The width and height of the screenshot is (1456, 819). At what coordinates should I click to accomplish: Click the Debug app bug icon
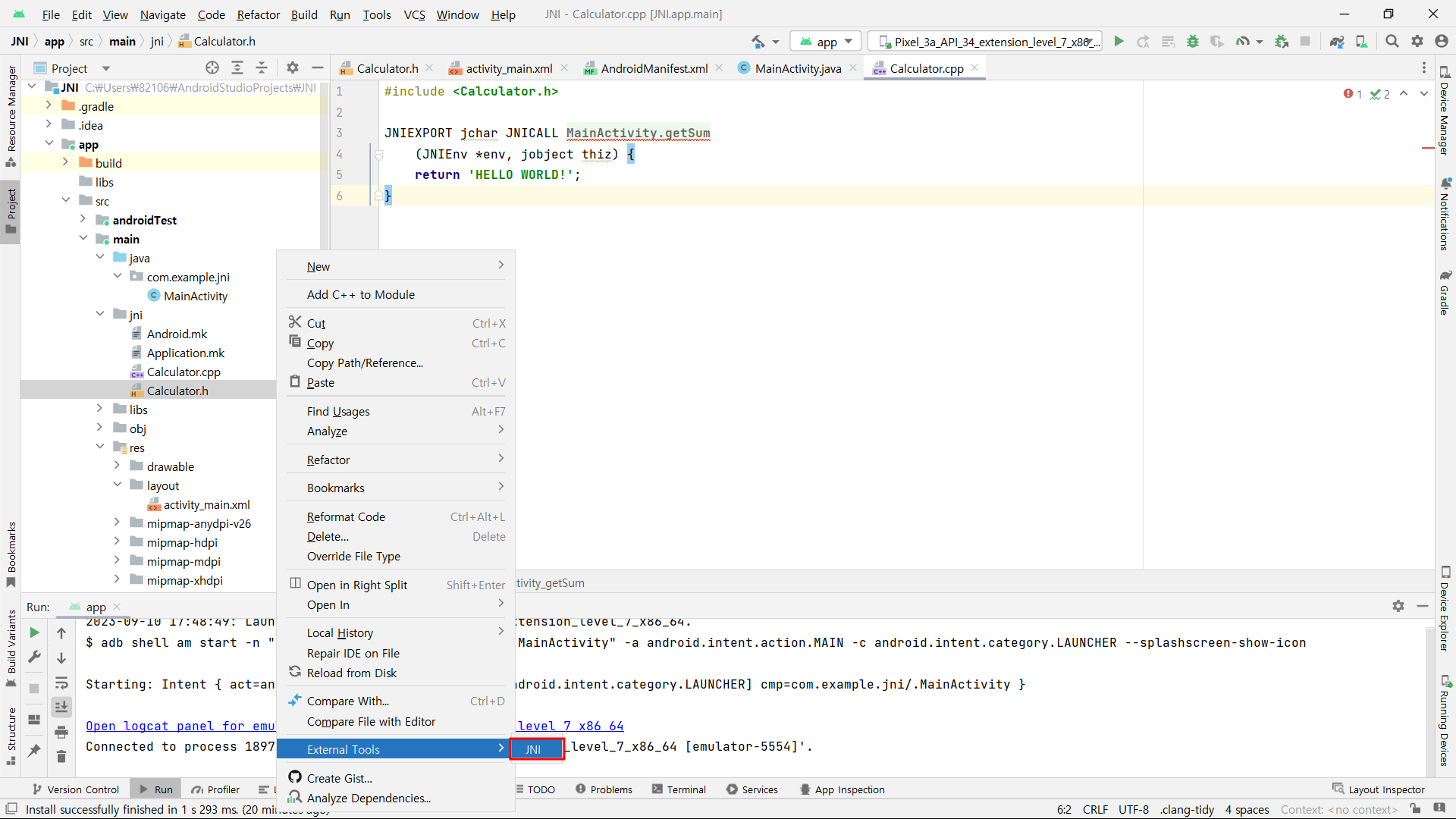point(1193,42)
